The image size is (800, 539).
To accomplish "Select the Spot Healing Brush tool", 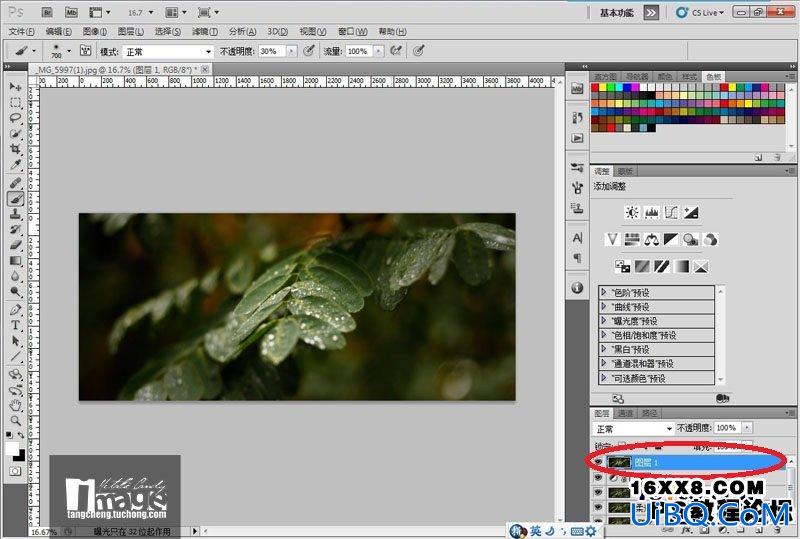I will pyautogui.click(x=15, y=183).
